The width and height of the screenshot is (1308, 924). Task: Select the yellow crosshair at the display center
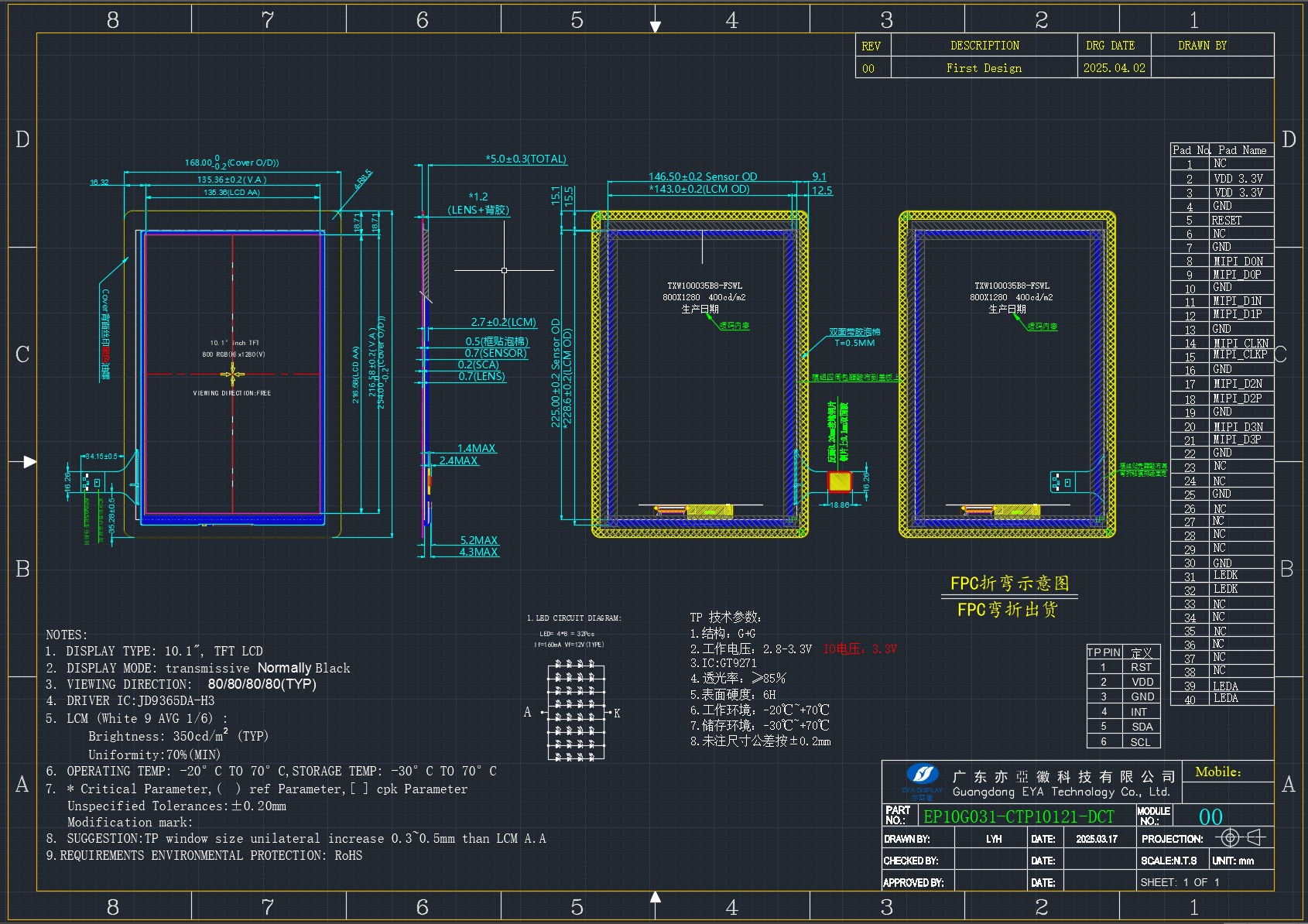[232, 375]
